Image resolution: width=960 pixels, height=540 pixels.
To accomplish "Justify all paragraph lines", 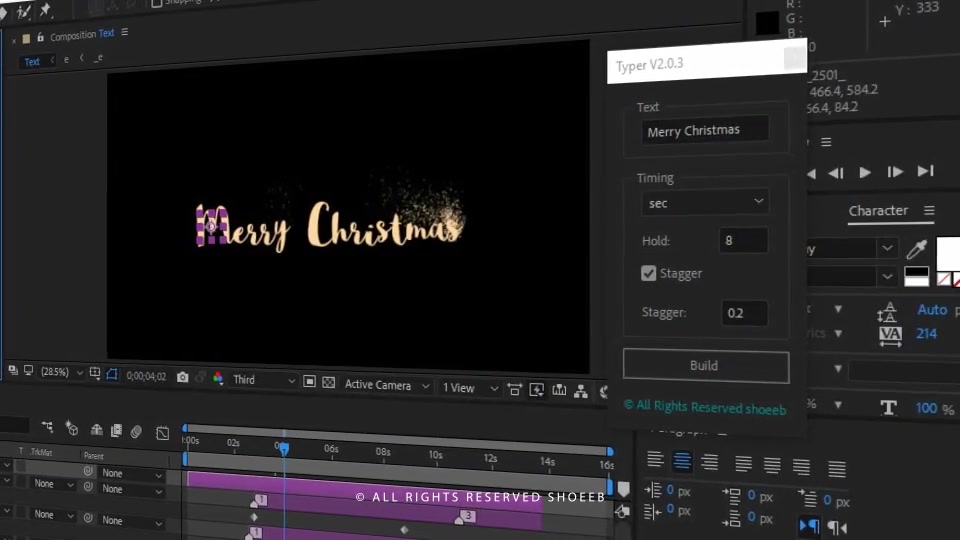I will 837,468.
